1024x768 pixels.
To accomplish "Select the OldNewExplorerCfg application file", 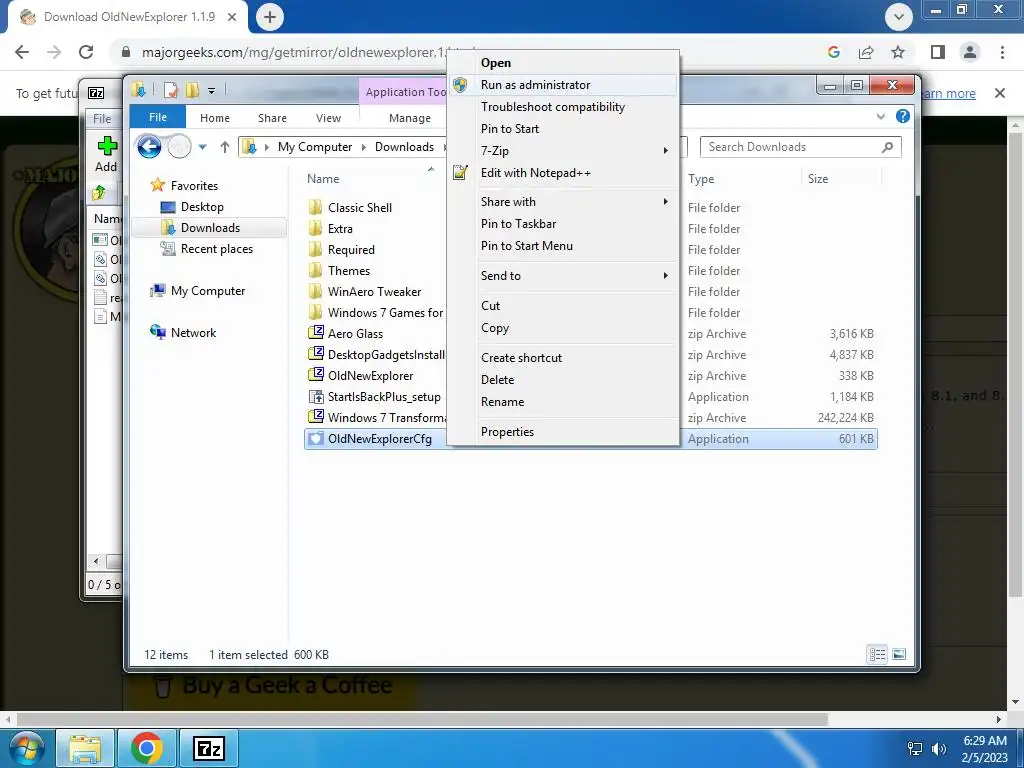I will pyautogui.click(x=379, y=439).
